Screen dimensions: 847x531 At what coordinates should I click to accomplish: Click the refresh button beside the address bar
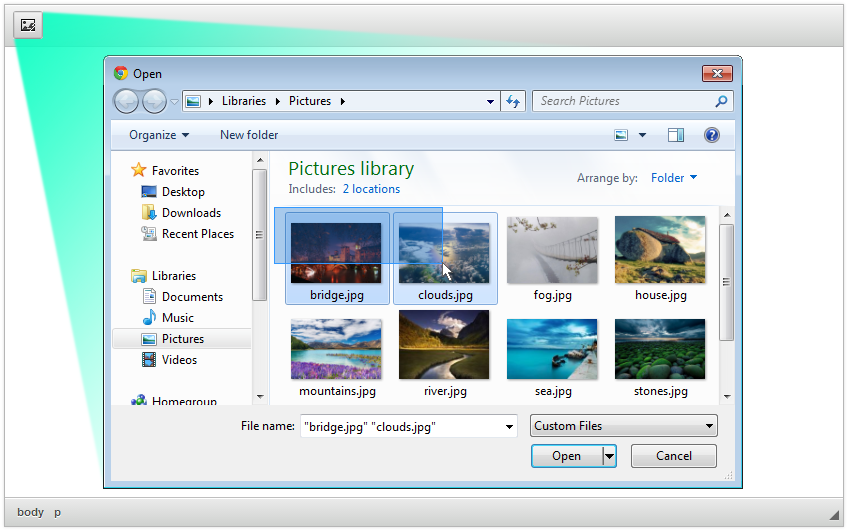pyautogui.click(x=513, y=101)
